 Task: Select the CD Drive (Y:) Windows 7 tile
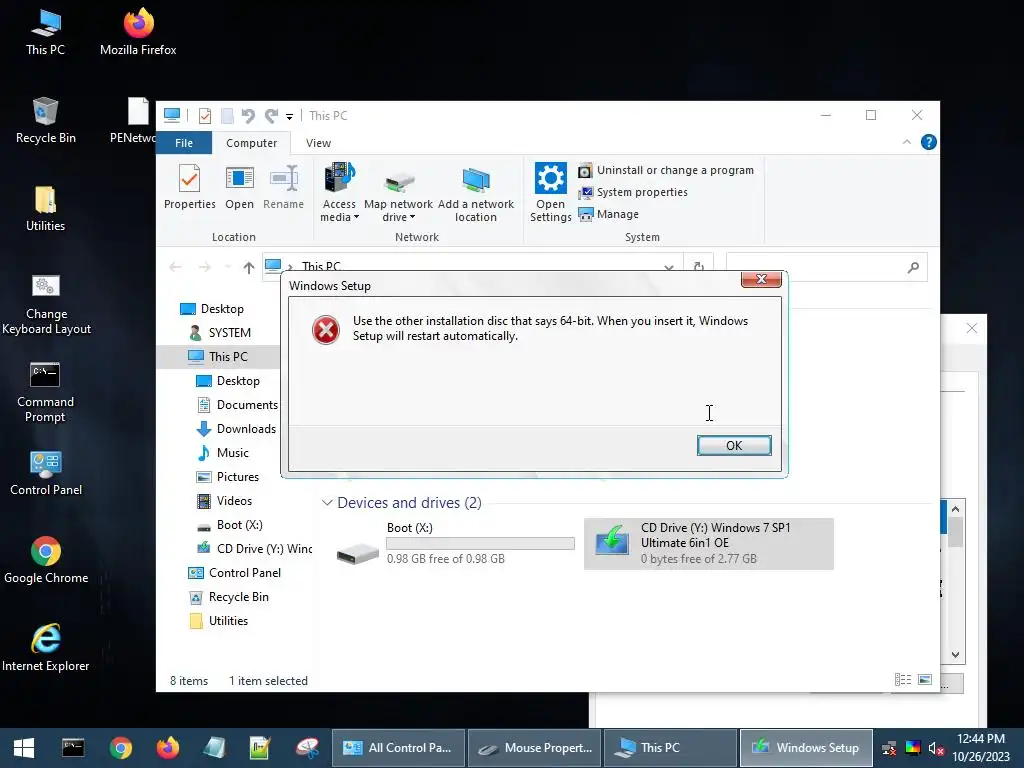[709, 543]
